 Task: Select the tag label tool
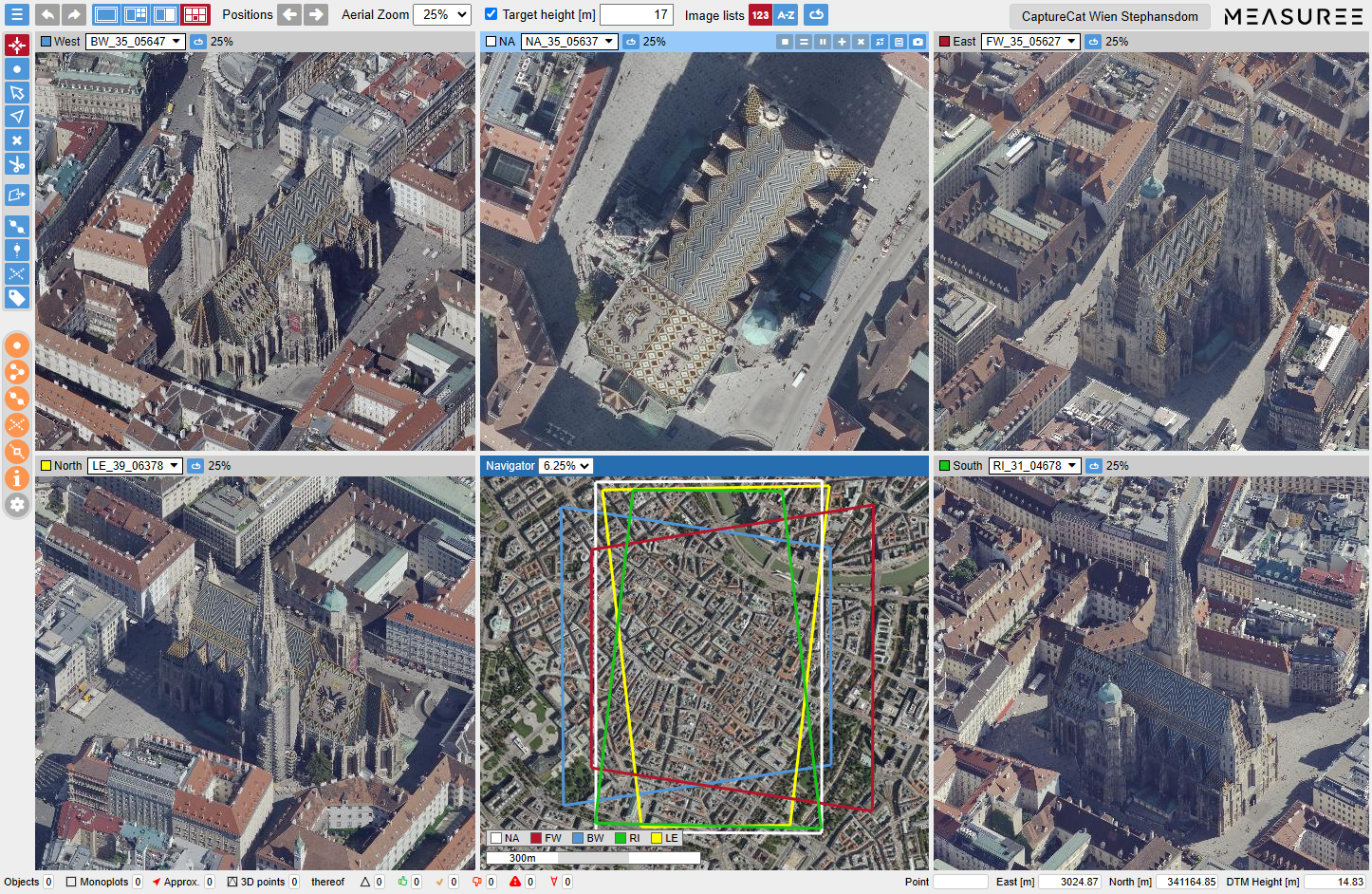pyautogui.click(x=17, y=298)
